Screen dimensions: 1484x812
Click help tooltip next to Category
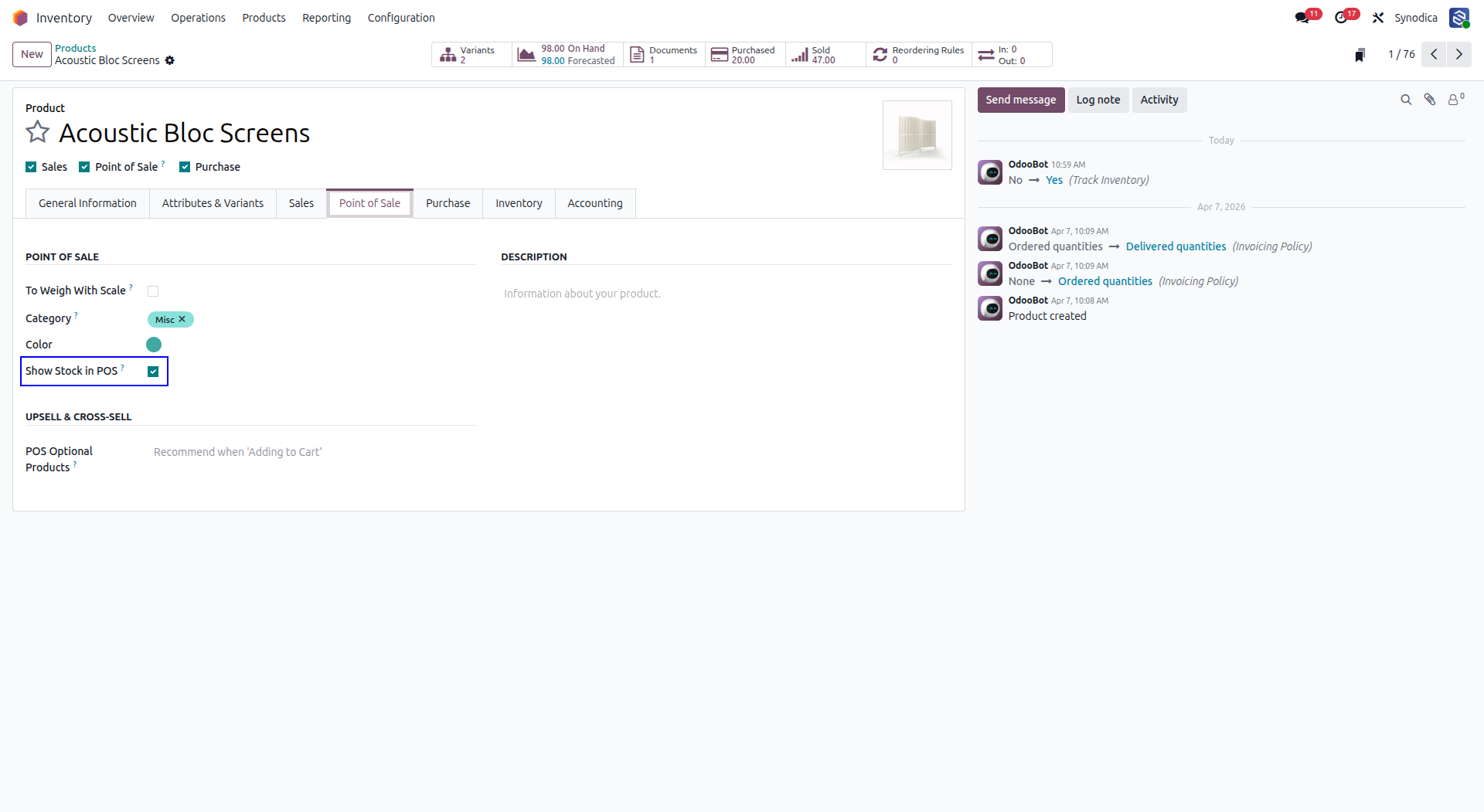pos(76,315)
